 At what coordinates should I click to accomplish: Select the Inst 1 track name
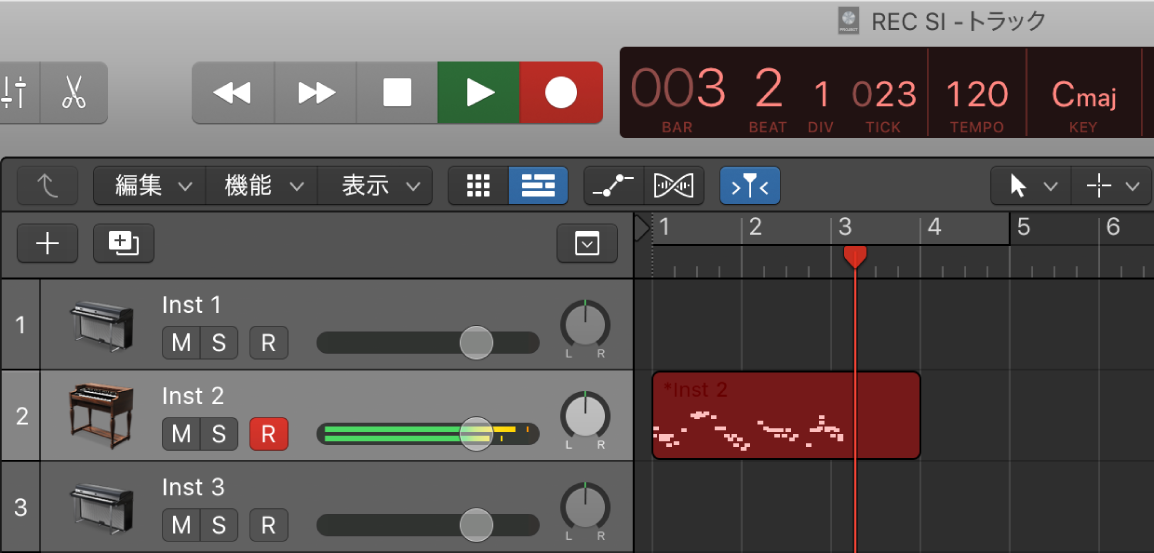[x=191, y=305]
